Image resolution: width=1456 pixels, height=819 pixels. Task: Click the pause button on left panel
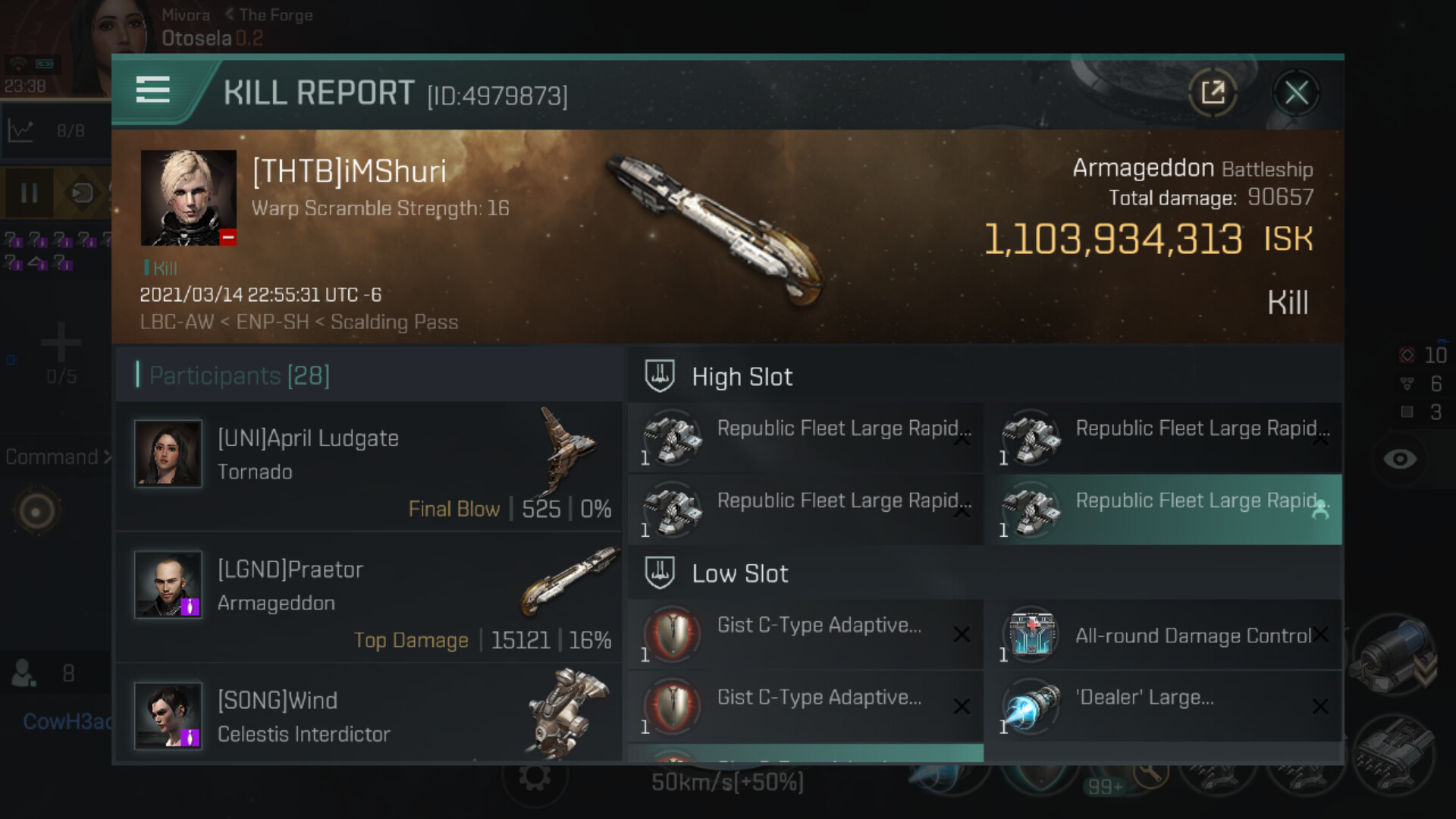29,193
